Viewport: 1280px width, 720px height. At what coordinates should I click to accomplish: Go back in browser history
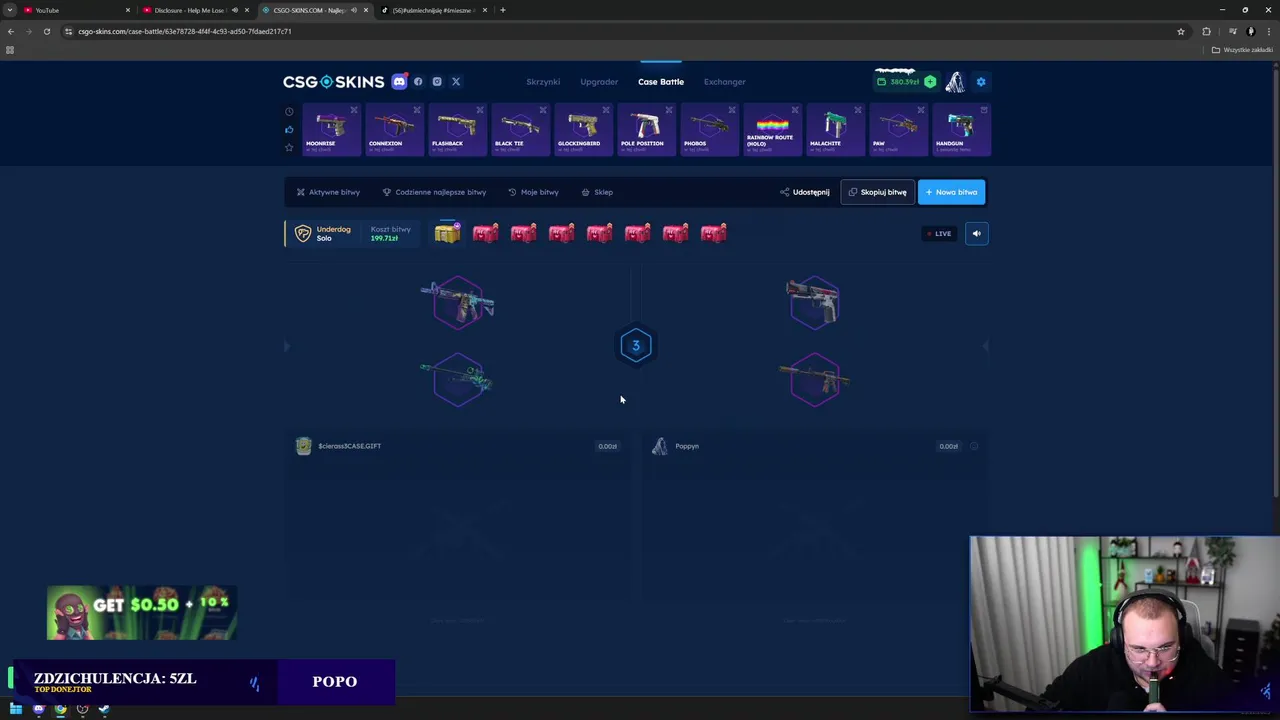[11, 31]
